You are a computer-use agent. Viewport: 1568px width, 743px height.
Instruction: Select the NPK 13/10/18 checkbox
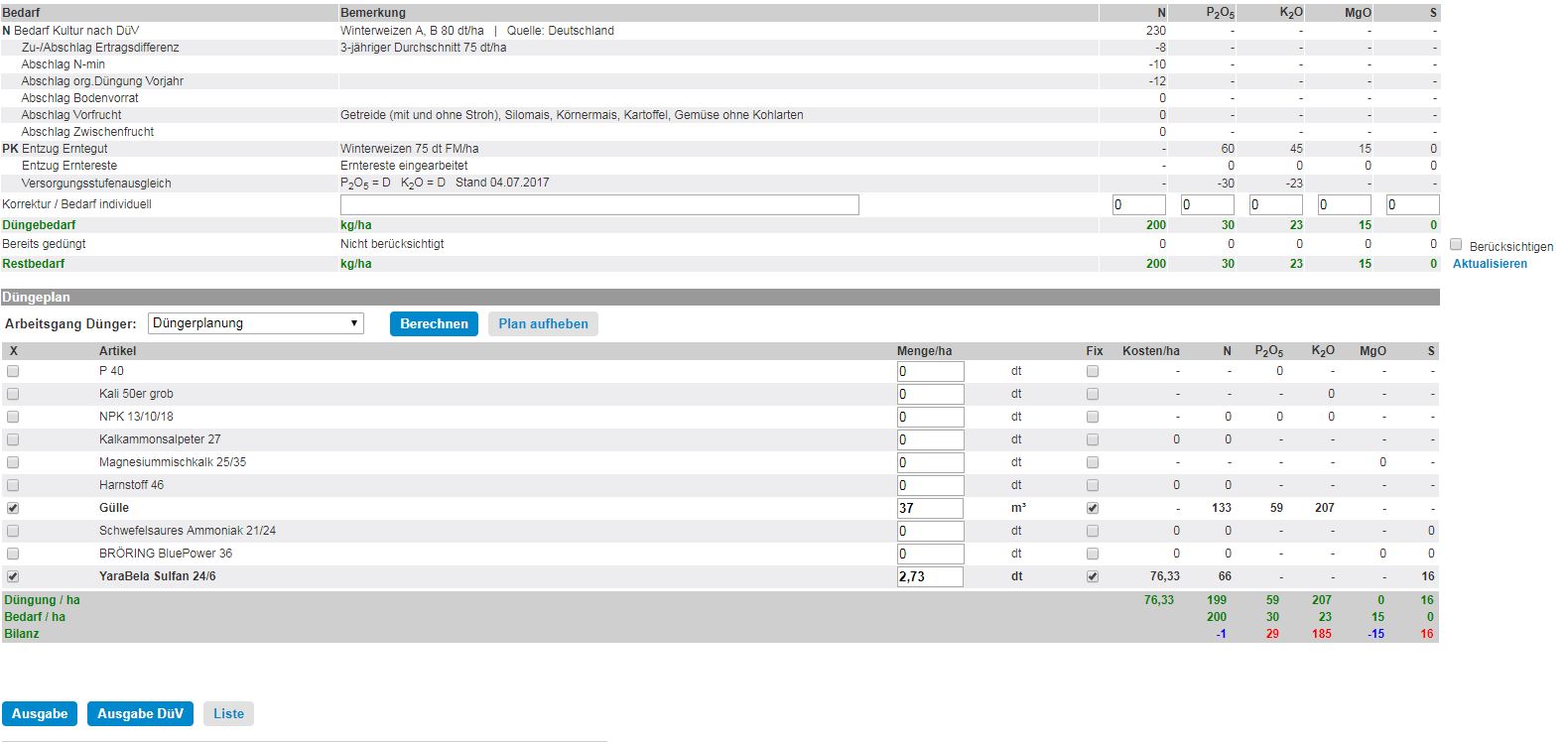(13, 417)
